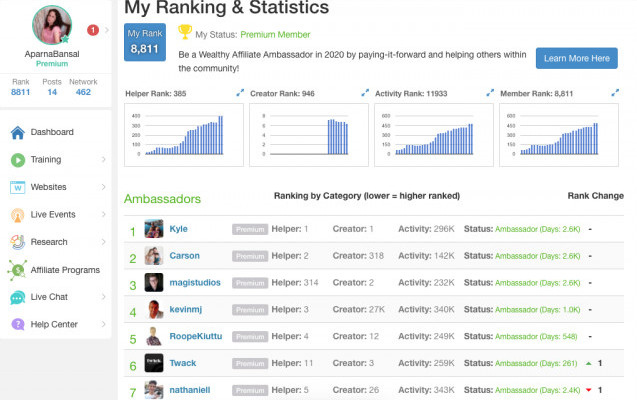Click the Live Events broadcast icon
The image size is (637, 400).
[17, 215]
